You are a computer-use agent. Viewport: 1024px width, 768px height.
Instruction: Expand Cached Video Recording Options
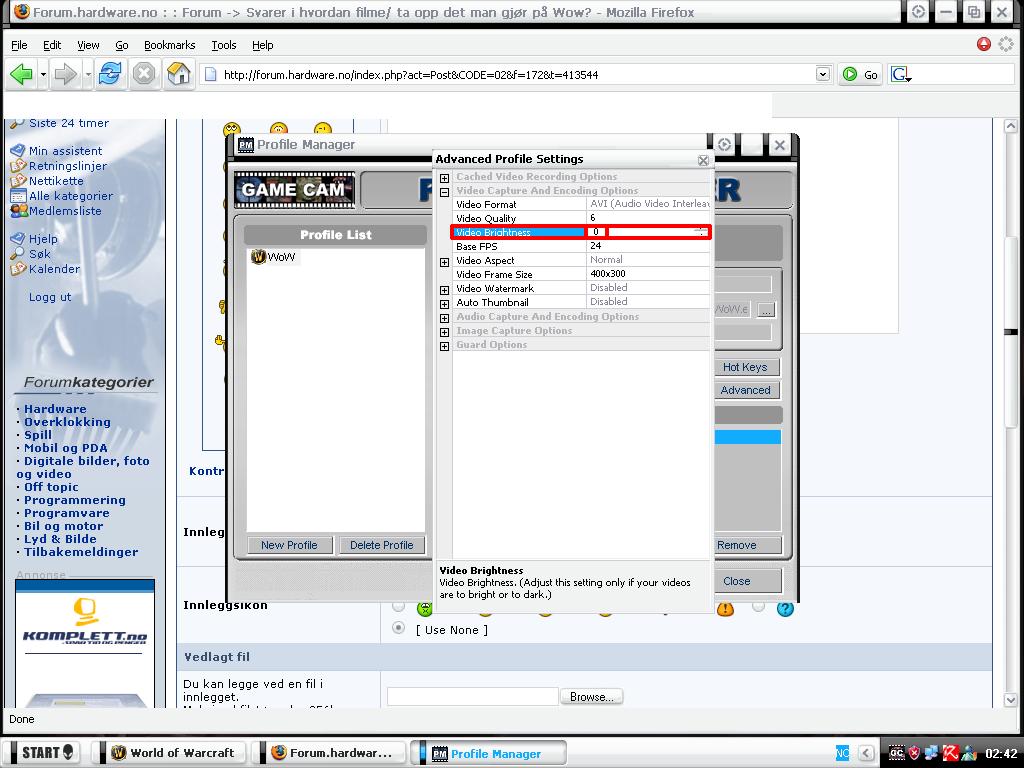coord(444,178)
